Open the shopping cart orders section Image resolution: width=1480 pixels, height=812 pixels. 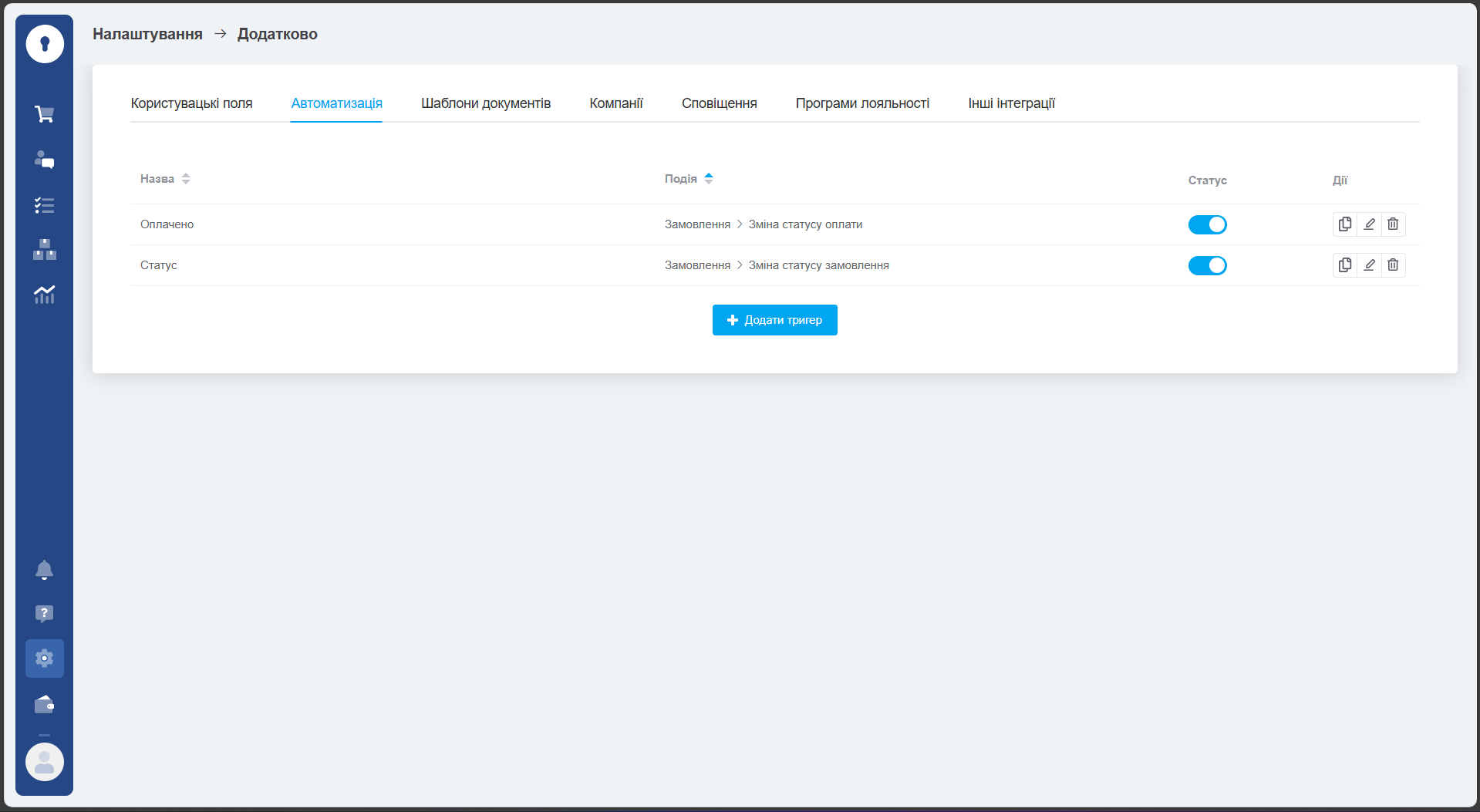point(45,114)
